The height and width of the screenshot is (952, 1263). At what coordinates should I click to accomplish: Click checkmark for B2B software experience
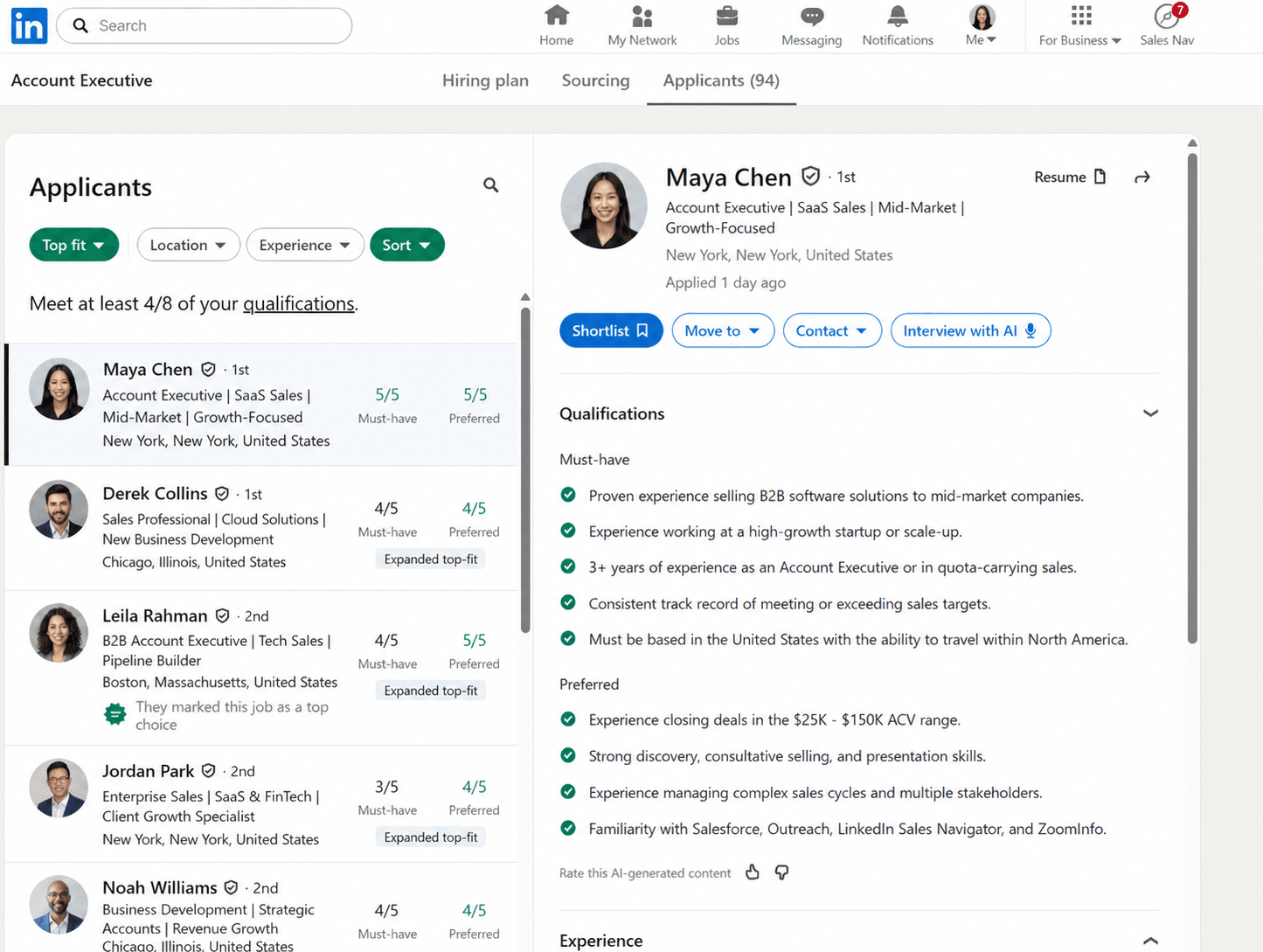568,495
